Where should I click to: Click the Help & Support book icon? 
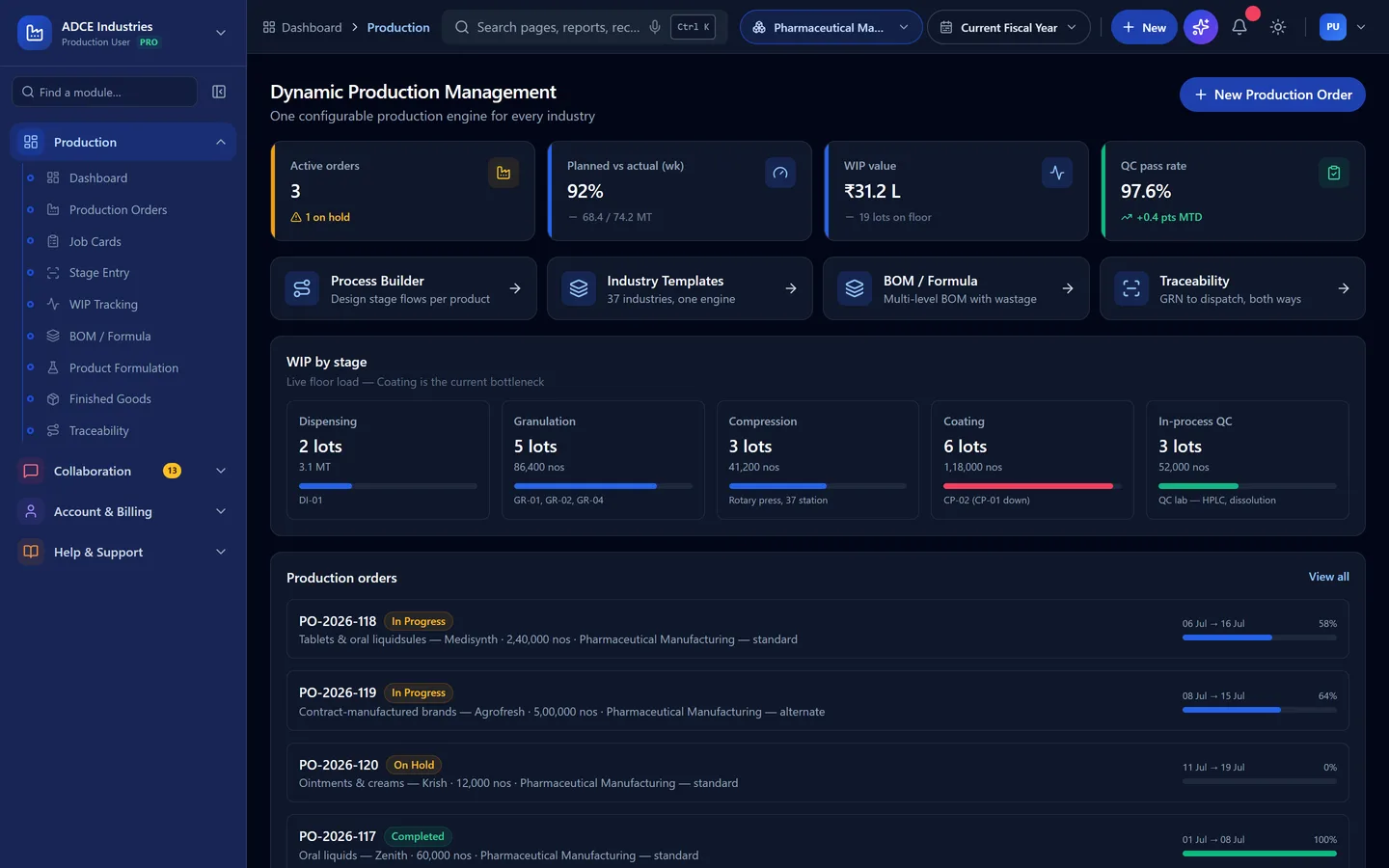[x=31, y=552]
